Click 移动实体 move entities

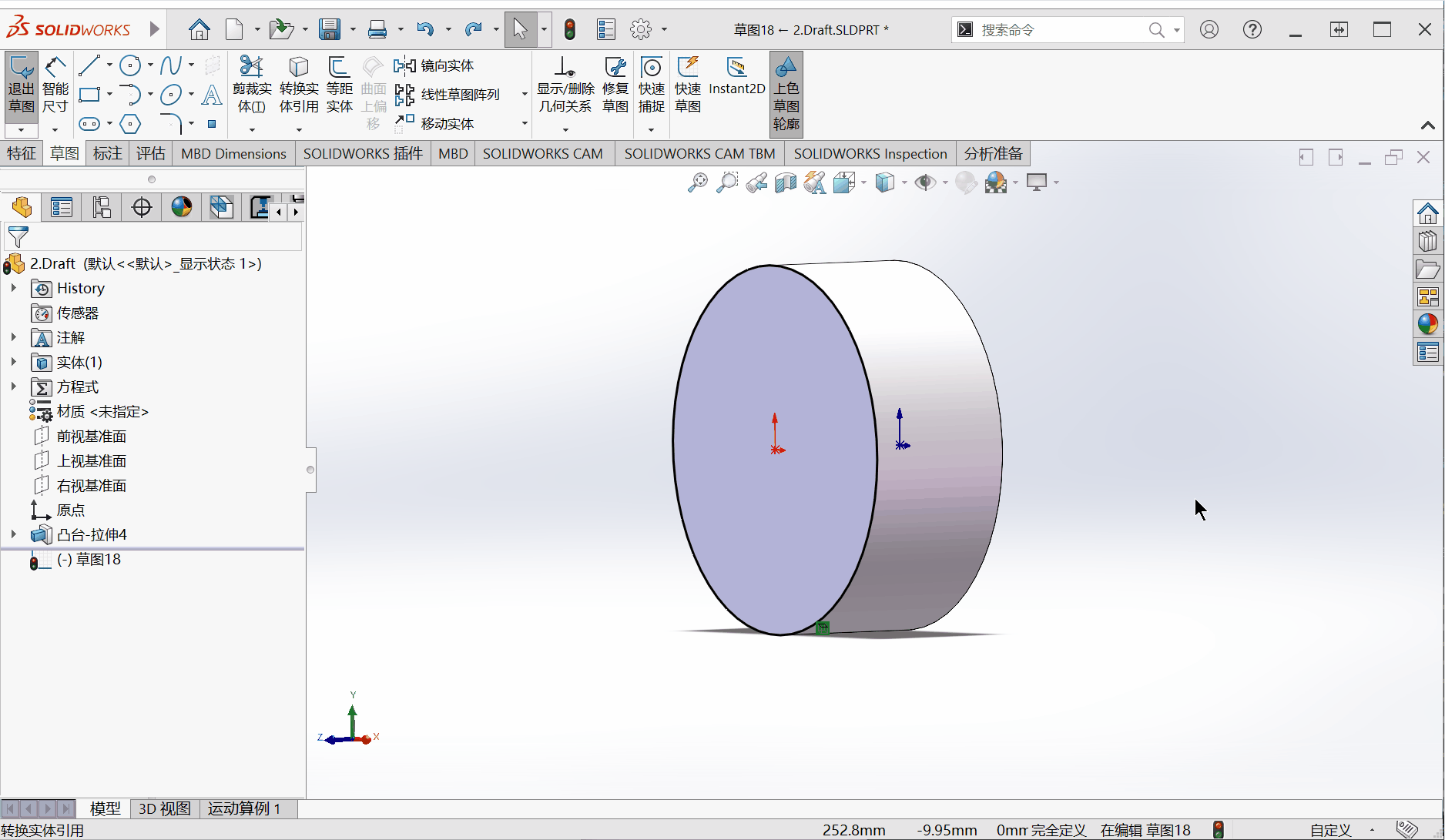(x=434, y=124)
